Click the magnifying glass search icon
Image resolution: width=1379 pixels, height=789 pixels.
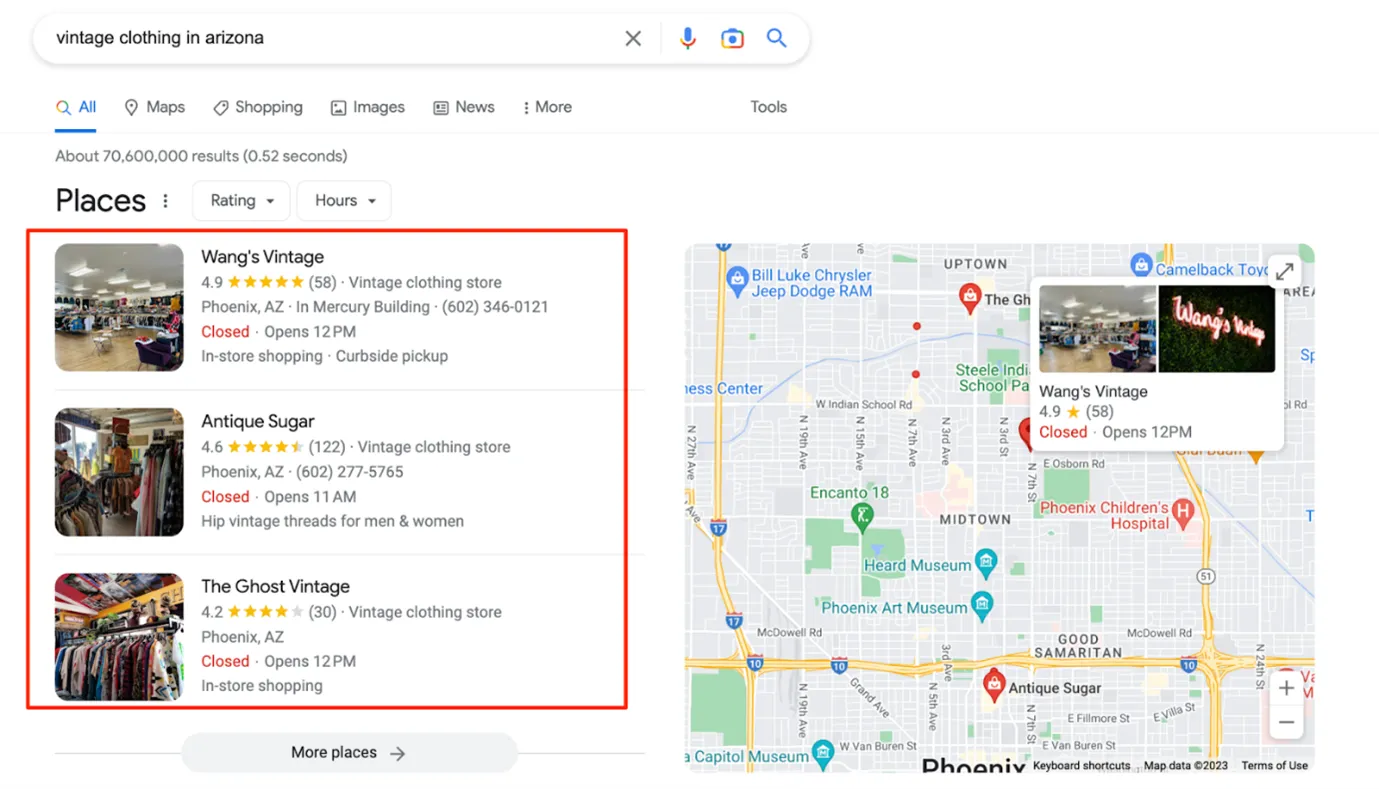777,38
